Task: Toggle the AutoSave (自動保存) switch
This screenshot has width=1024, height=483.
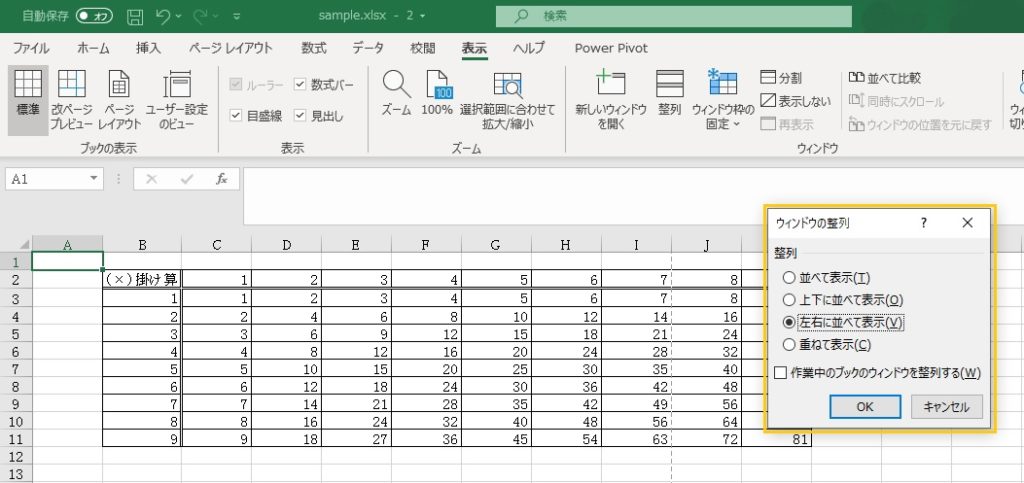Action: (95, 16)
